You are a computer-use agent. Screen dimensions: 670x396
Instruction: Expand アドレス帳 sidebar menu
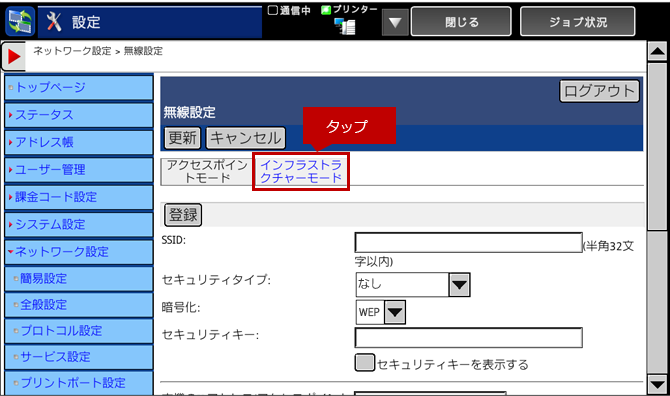coord(79,142)
